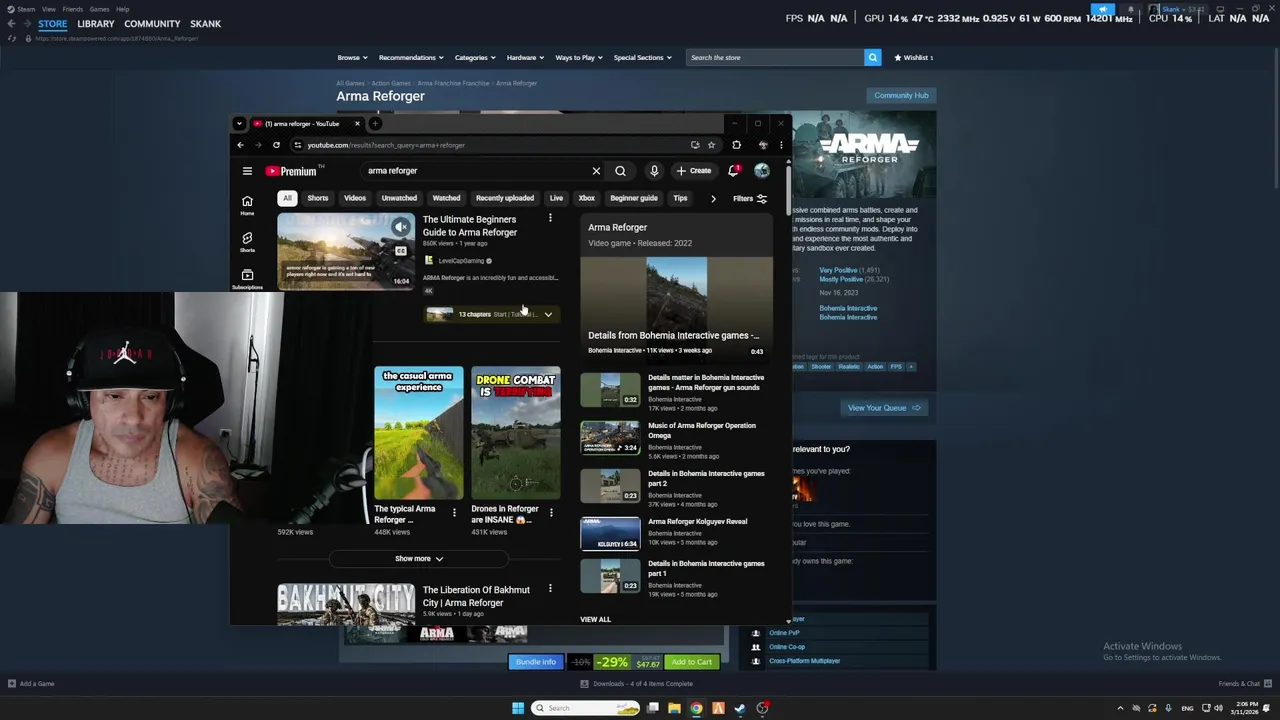Select the Recently uploaded filter chip
This screenshot has height=720, width=1280.
pos(505,198)
